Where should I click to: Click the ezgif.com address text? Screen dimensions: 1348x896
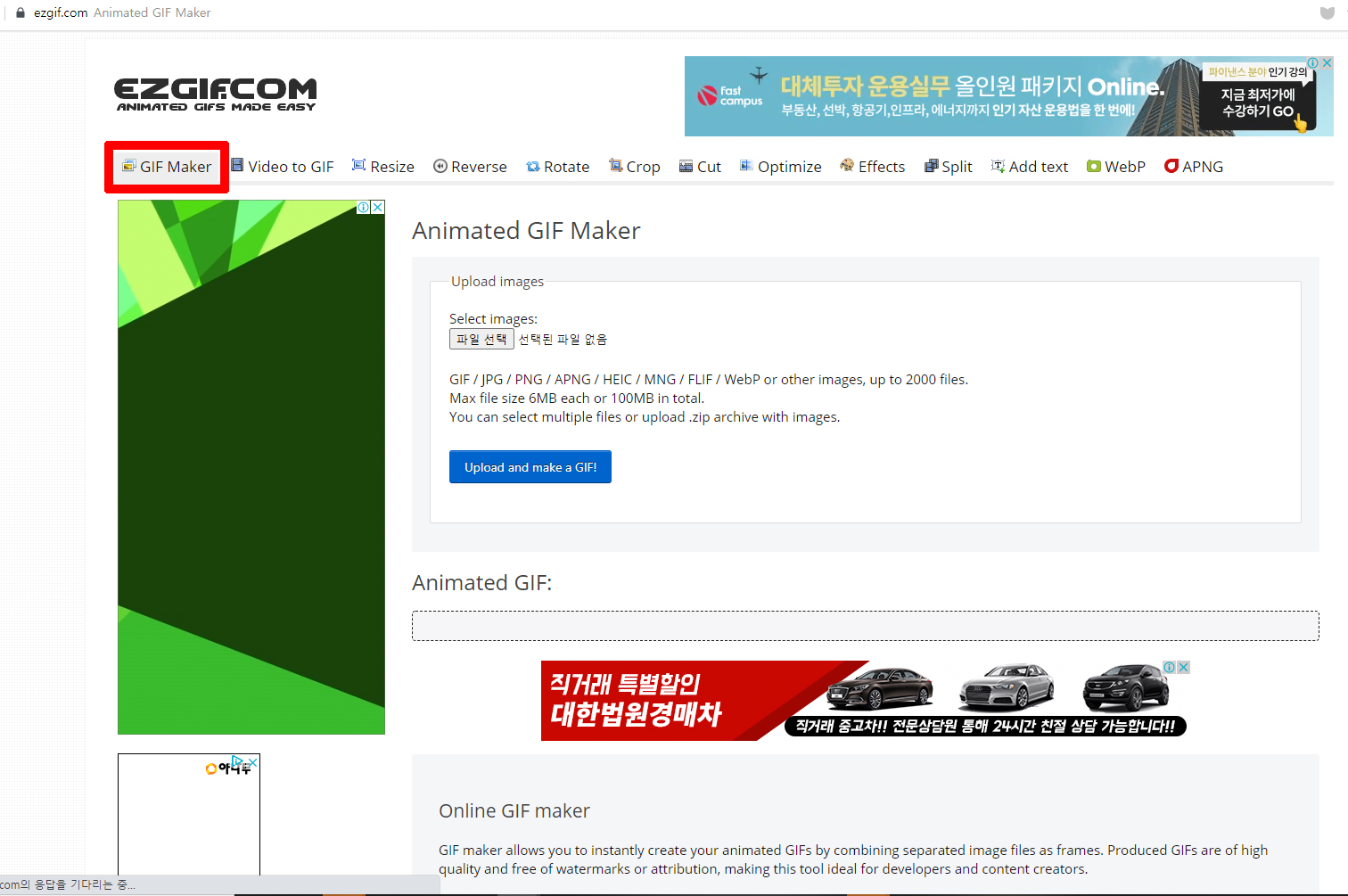pyautogui.click(x=61, y=12)
